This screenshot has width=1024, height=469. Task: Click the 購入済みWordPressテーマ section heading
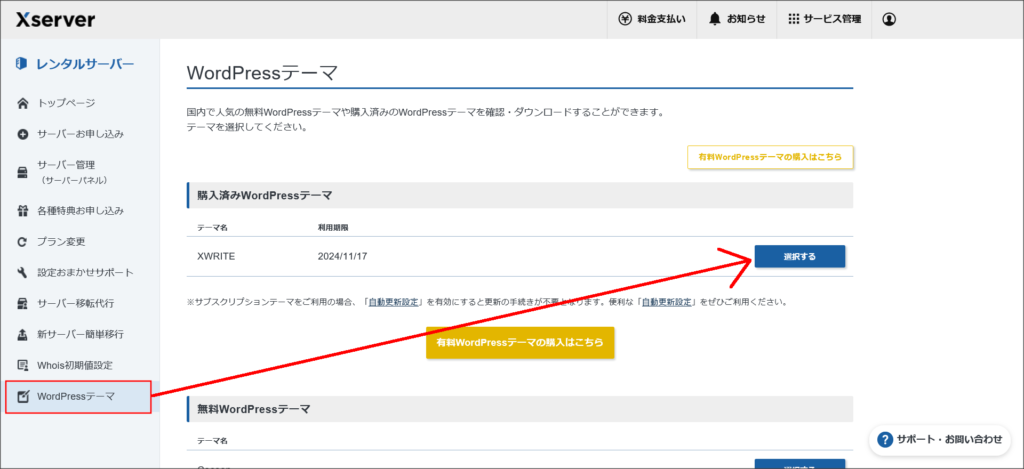264,195
